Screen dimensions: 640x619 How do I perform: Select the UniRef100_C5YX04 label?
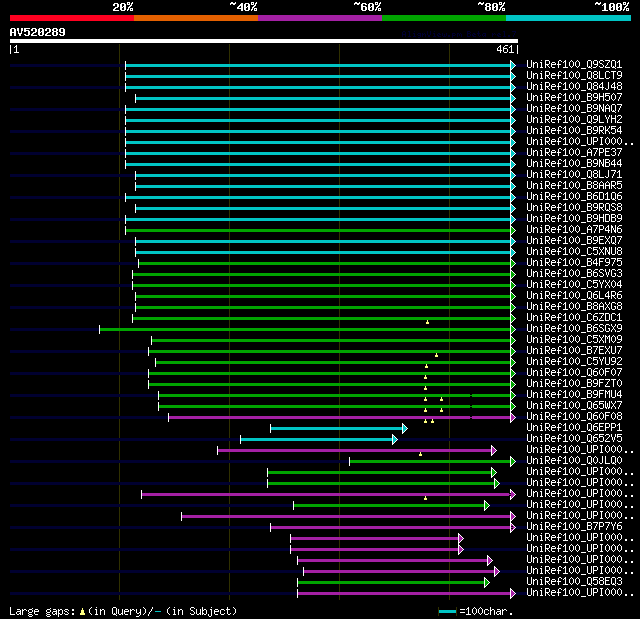(574, 285)
